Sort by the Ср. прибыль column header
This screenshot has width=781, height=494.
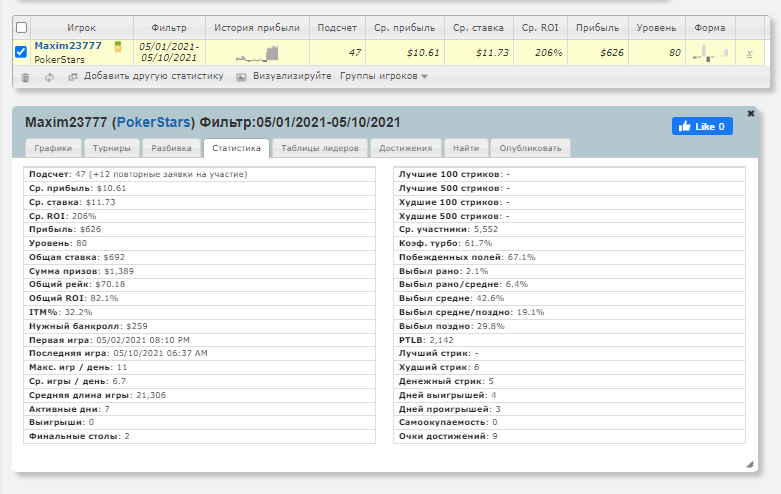[404, 28]
